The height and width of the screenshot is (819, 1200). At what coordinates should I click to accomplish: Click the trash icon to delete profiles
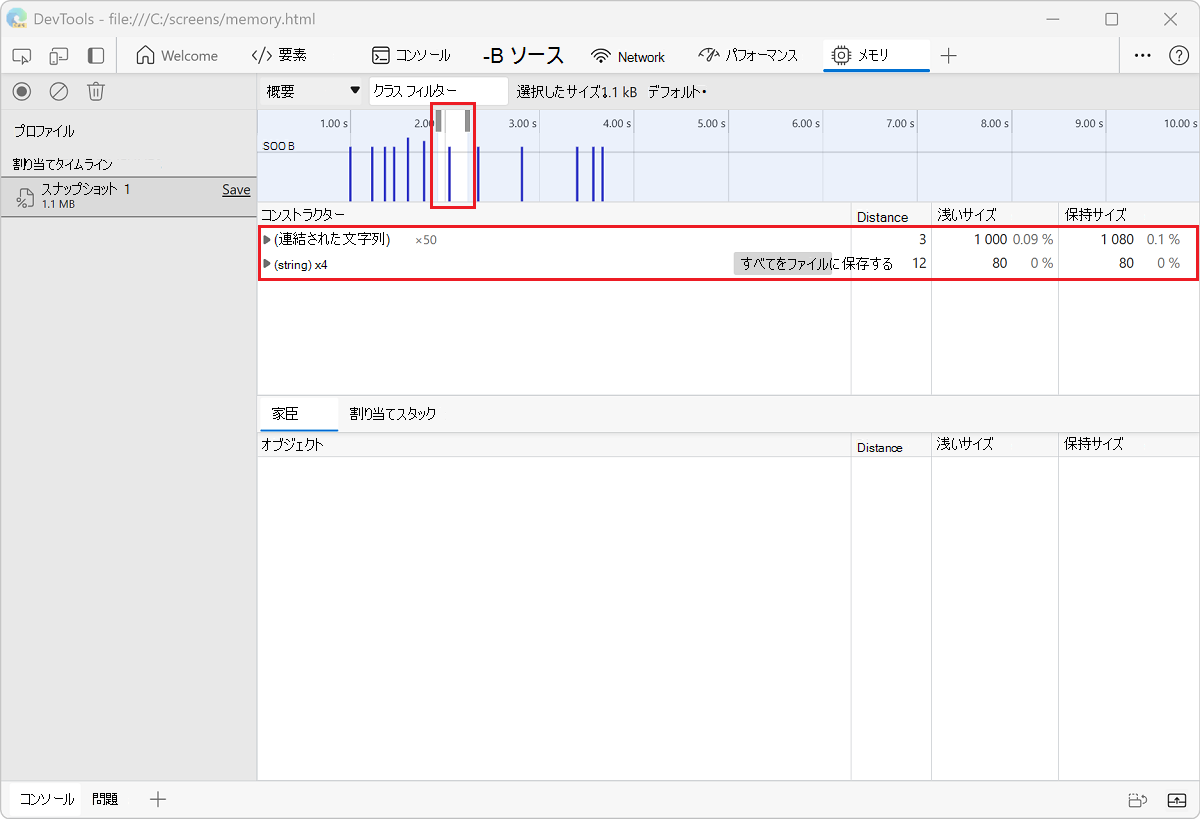[x=95, y=91]
